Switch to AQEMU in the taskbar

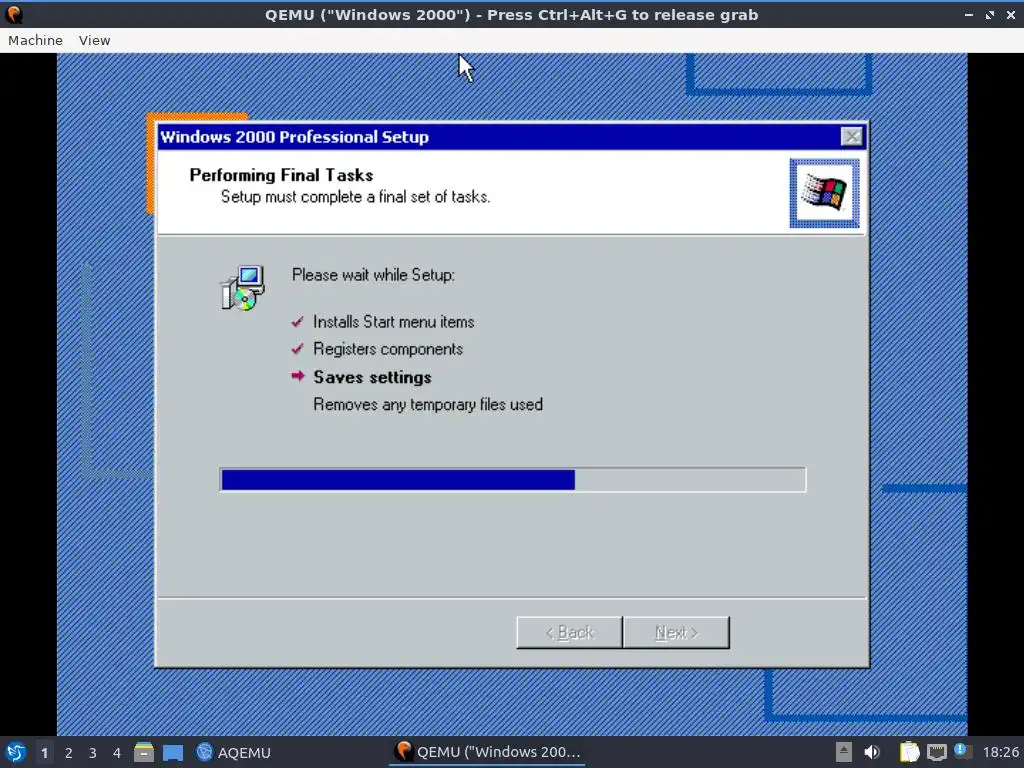point(233,752)
